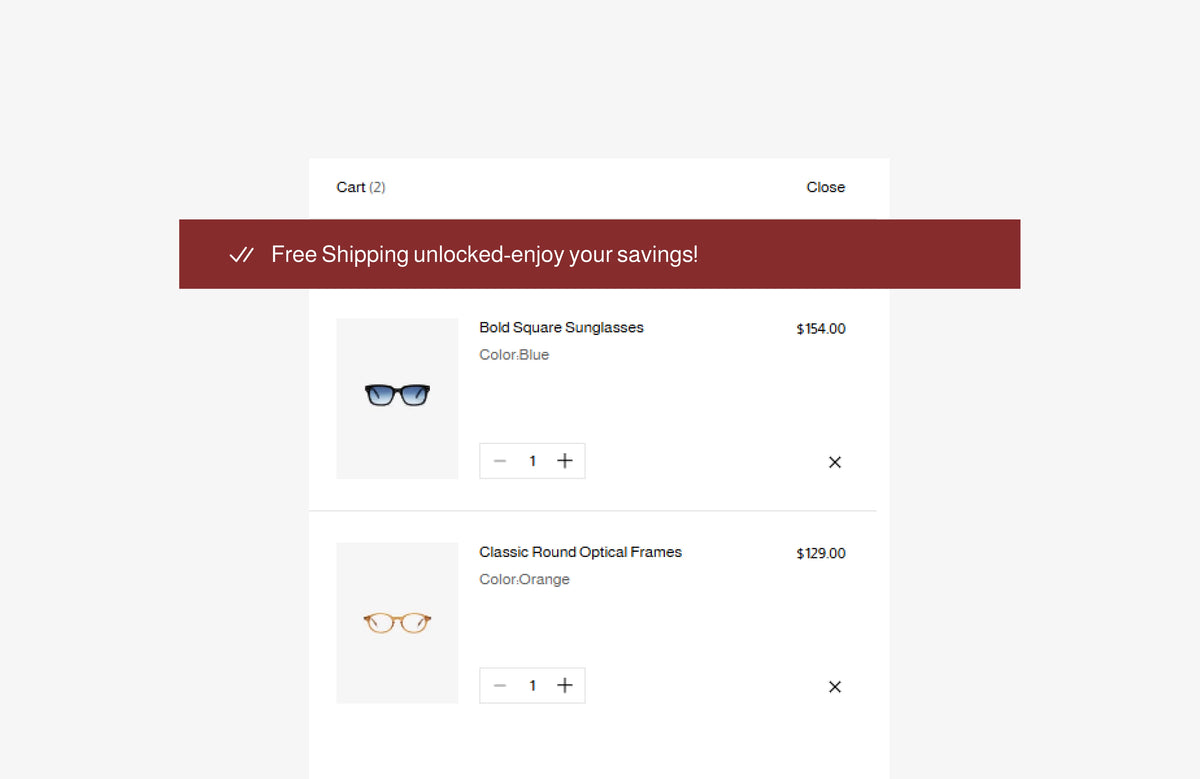Screen dimensions: 1200x779
Task: Click the Cart (2) heading
Action: 361,187
